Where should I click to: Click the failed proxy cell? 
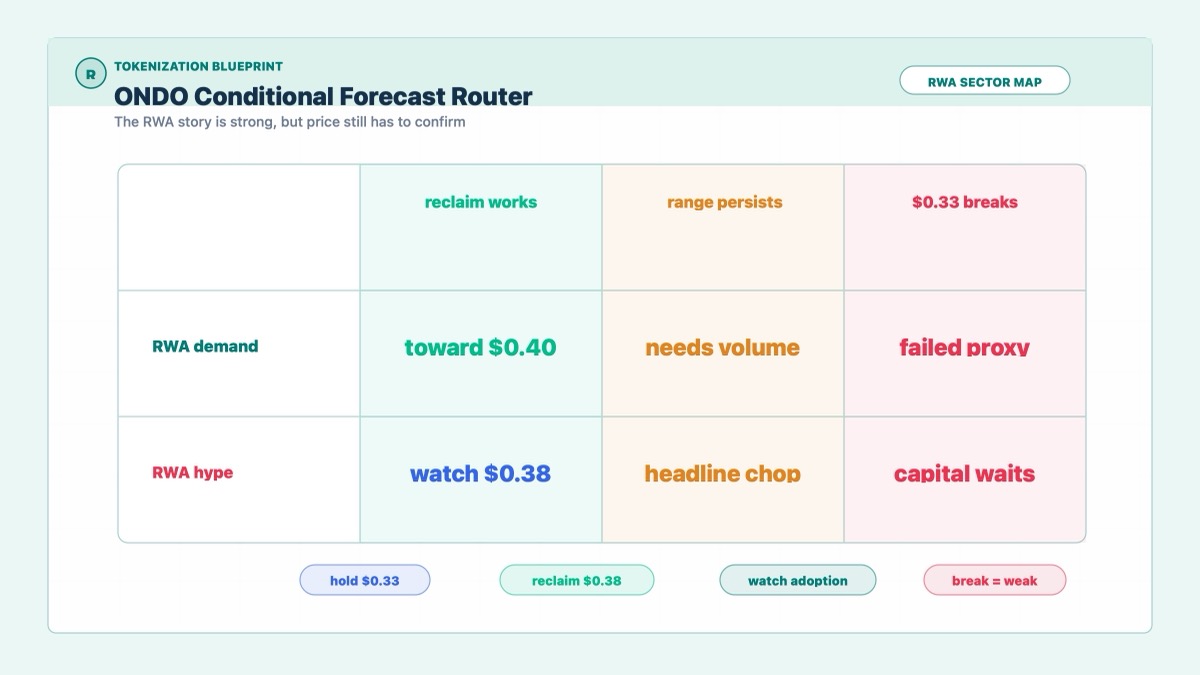coord(965,354)
